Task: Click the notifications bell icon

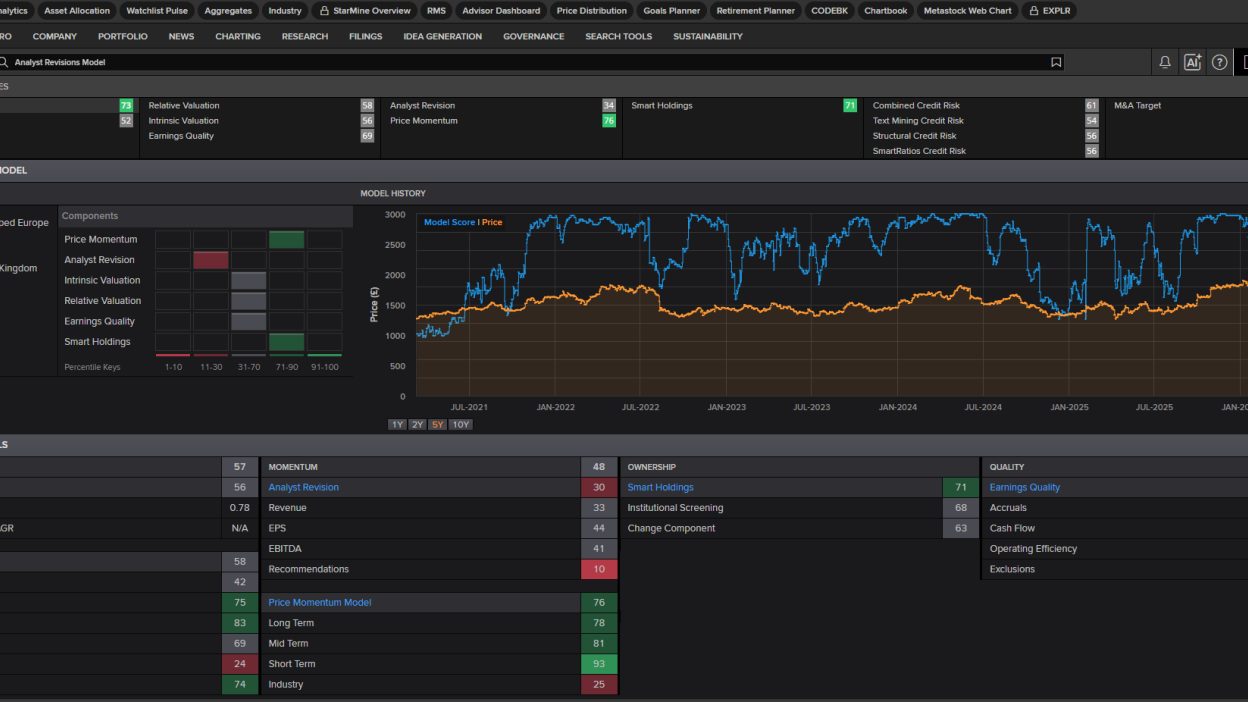Action: pos(1165,62)
